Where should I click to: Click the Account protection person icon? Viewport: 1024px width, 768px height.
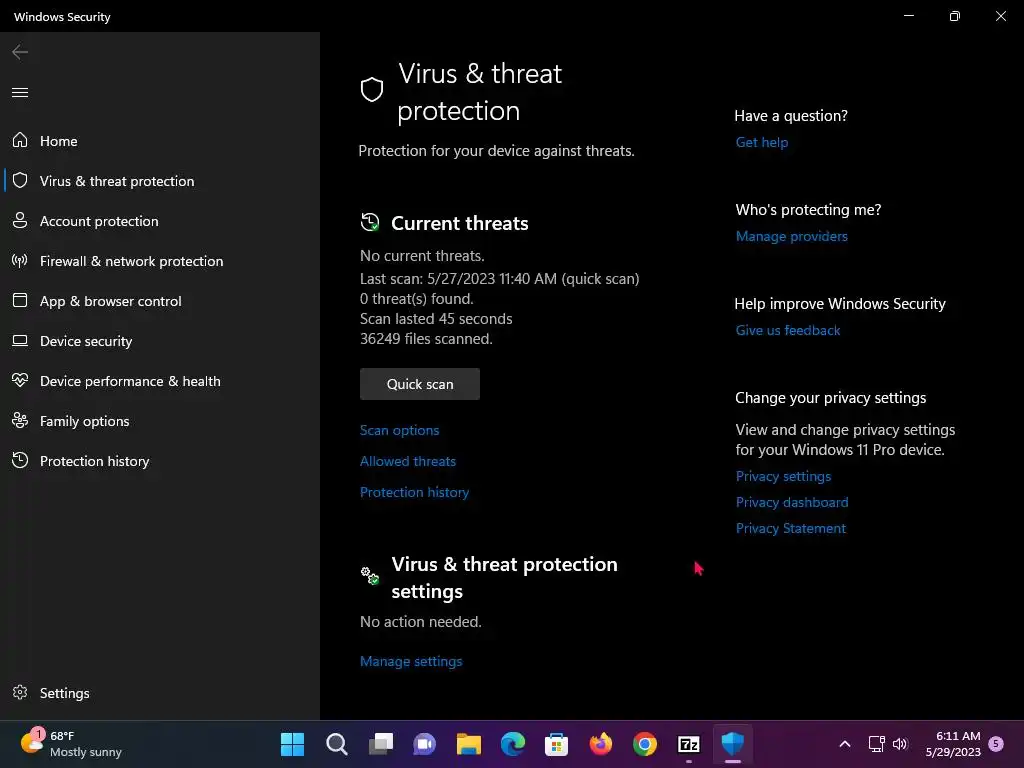coord(20,220)
